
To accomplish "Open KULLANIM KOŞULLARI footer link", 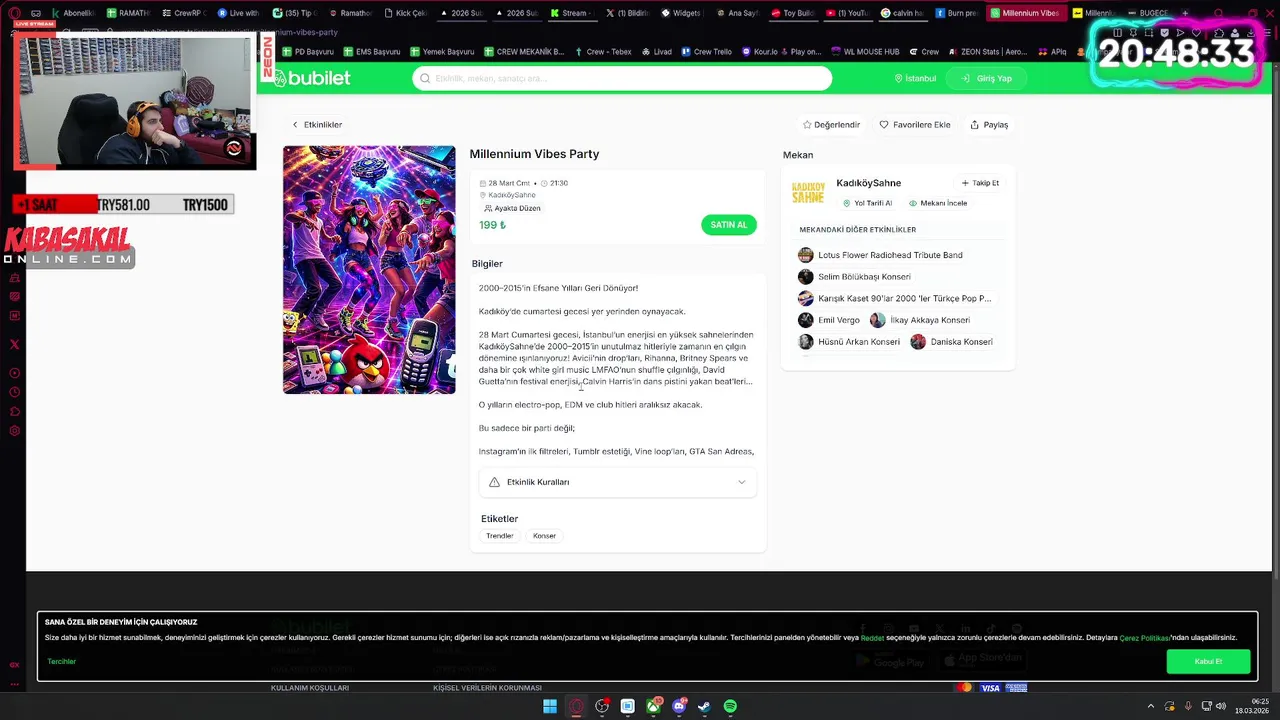I will pyautogui.click(x=310, y=688).
